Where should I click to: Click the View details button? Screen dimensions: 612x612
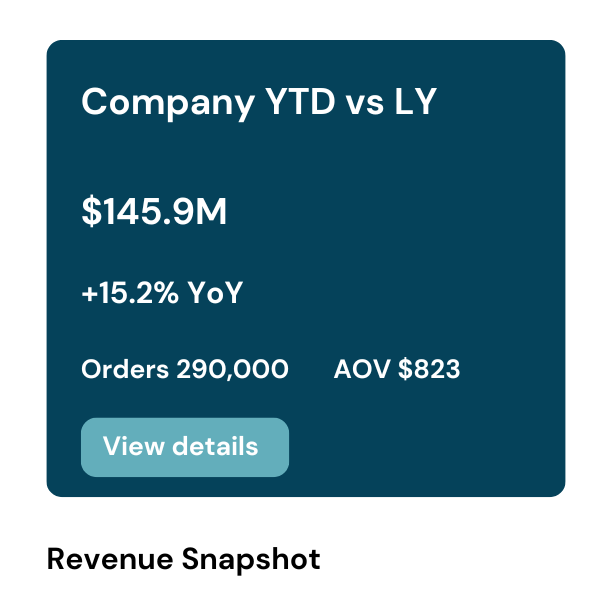[184, 447]
